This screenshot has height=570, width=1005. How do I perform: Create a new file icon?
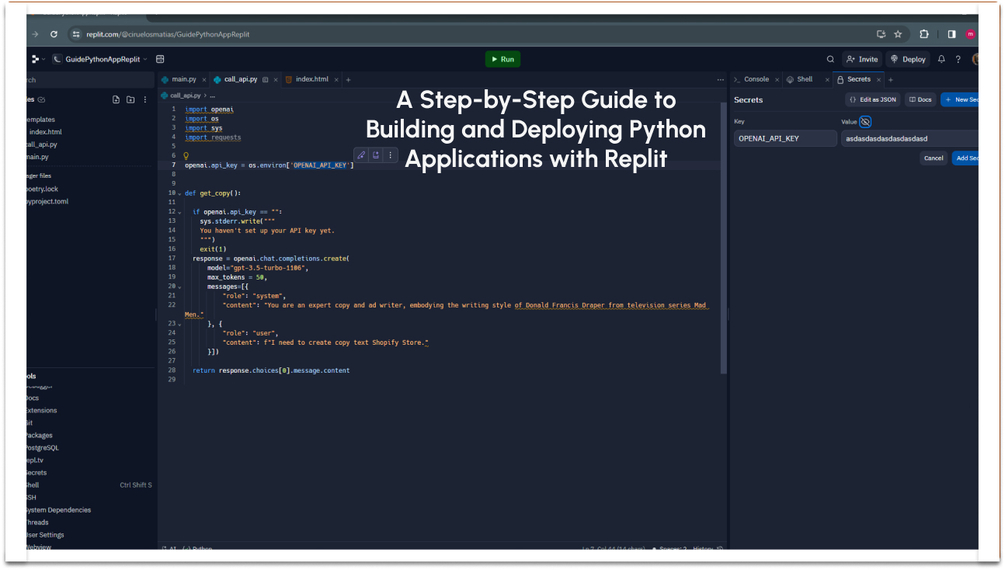pos(116,99)
